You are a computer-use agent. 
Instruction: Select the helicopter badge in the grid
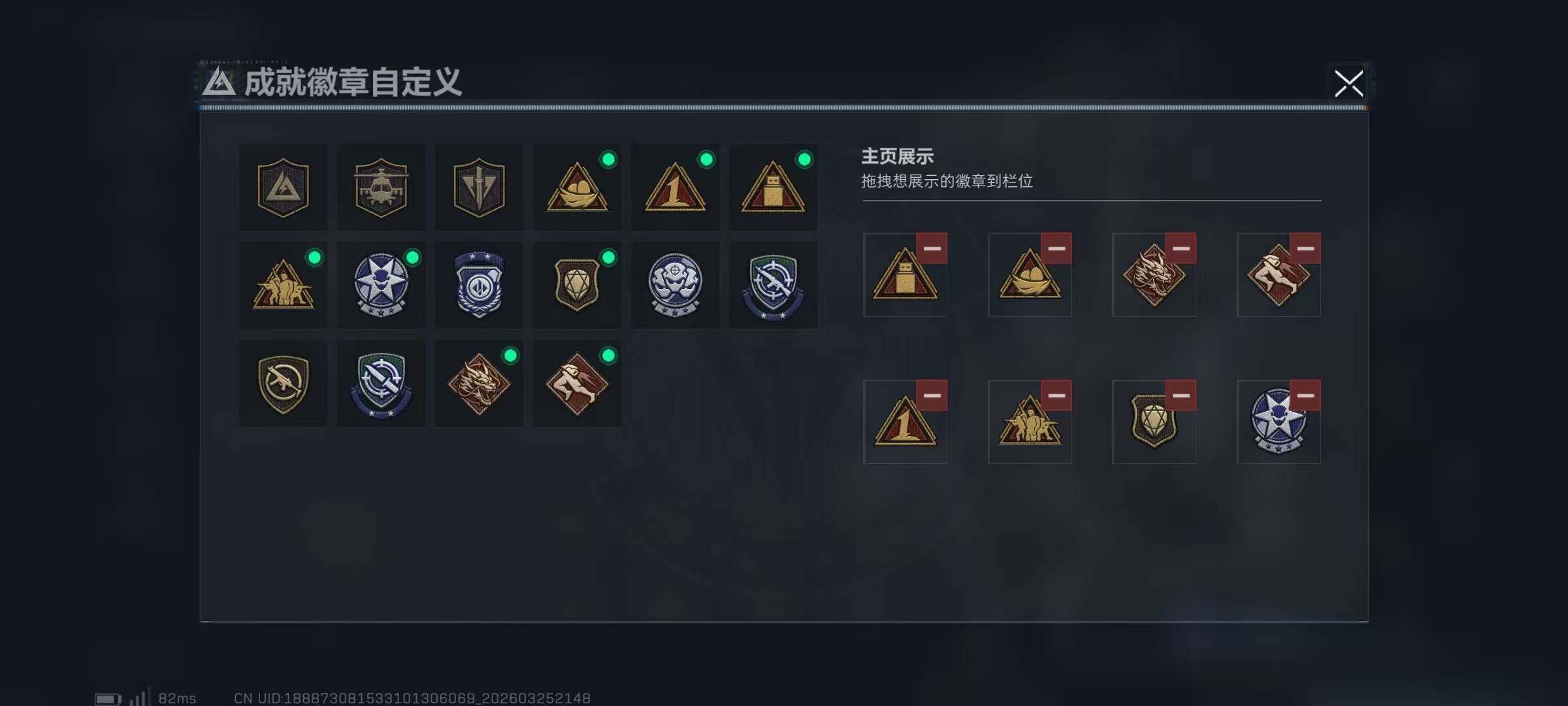(381, 188)
